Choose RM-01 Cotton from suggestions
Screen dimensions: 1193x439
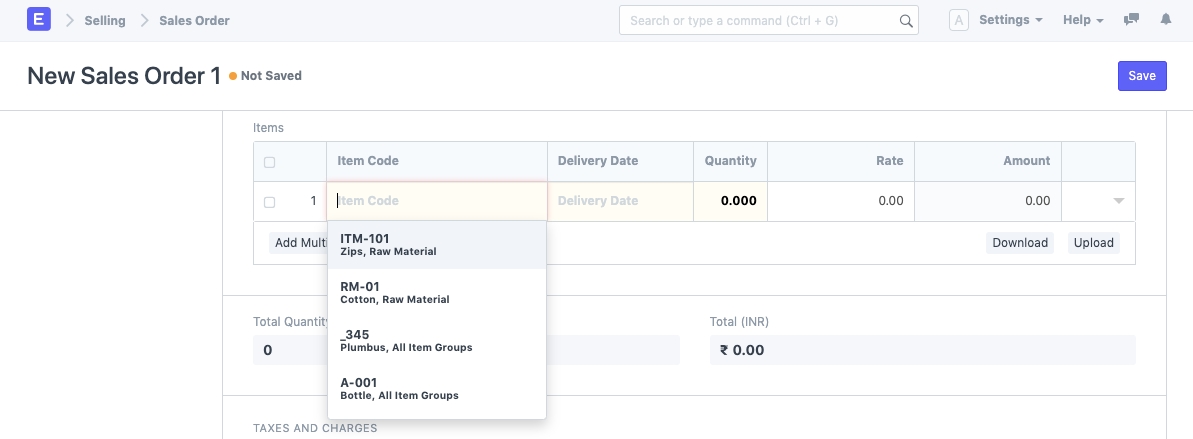436,293
